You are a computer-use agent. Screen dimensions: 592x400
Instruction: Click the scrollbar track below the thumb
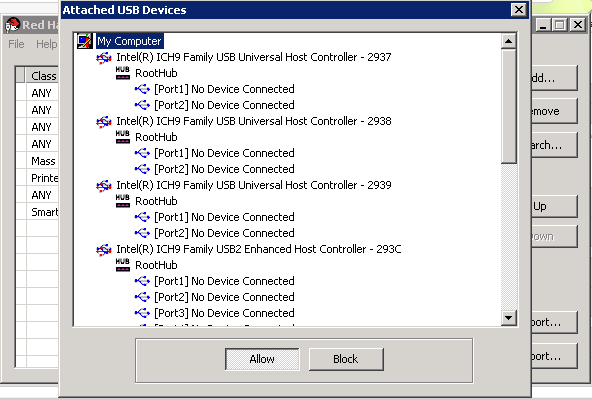[509, 237]
